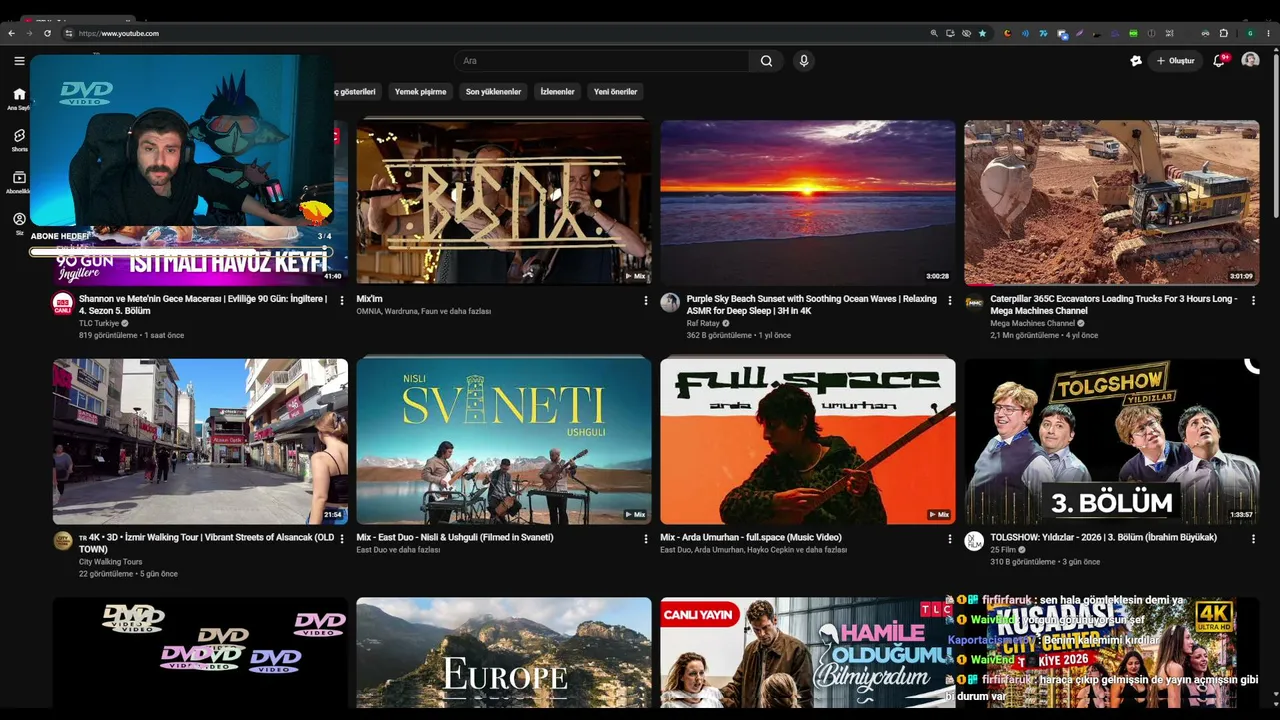Open TLC Türkiye channel avatar
1280x720 pixels.
tap(62, 303)
